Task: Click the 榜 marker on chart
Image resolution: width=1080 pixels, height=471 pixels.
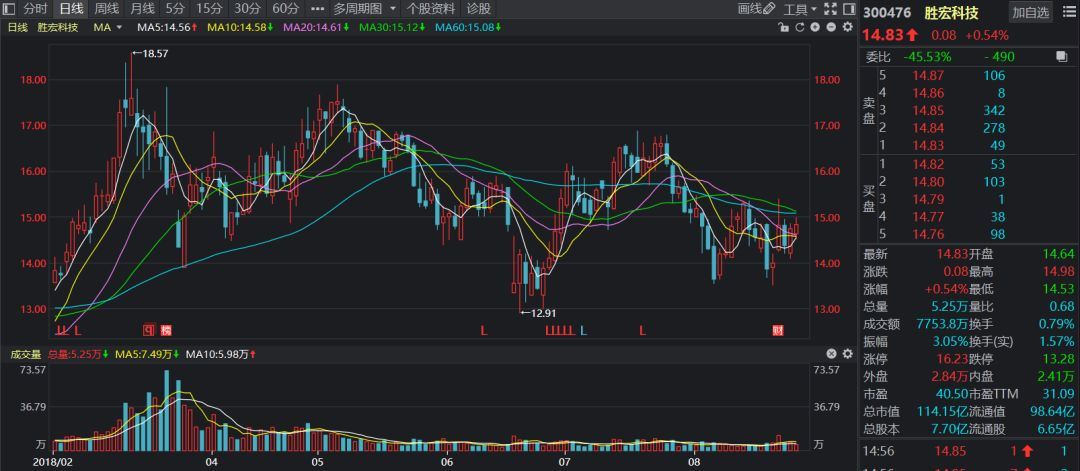Action: [165, 330]
